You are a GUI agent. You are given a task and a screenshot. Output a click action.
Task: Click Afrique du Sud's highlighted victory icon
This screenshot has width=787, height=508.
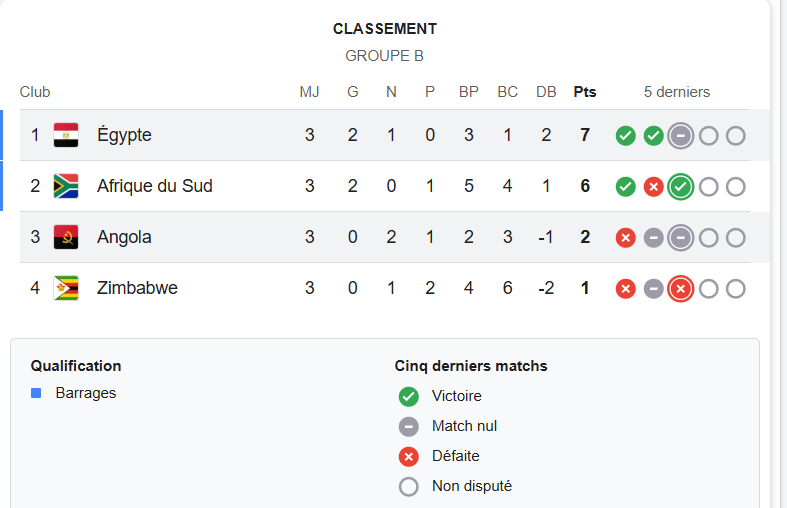(x=681, y=187)
